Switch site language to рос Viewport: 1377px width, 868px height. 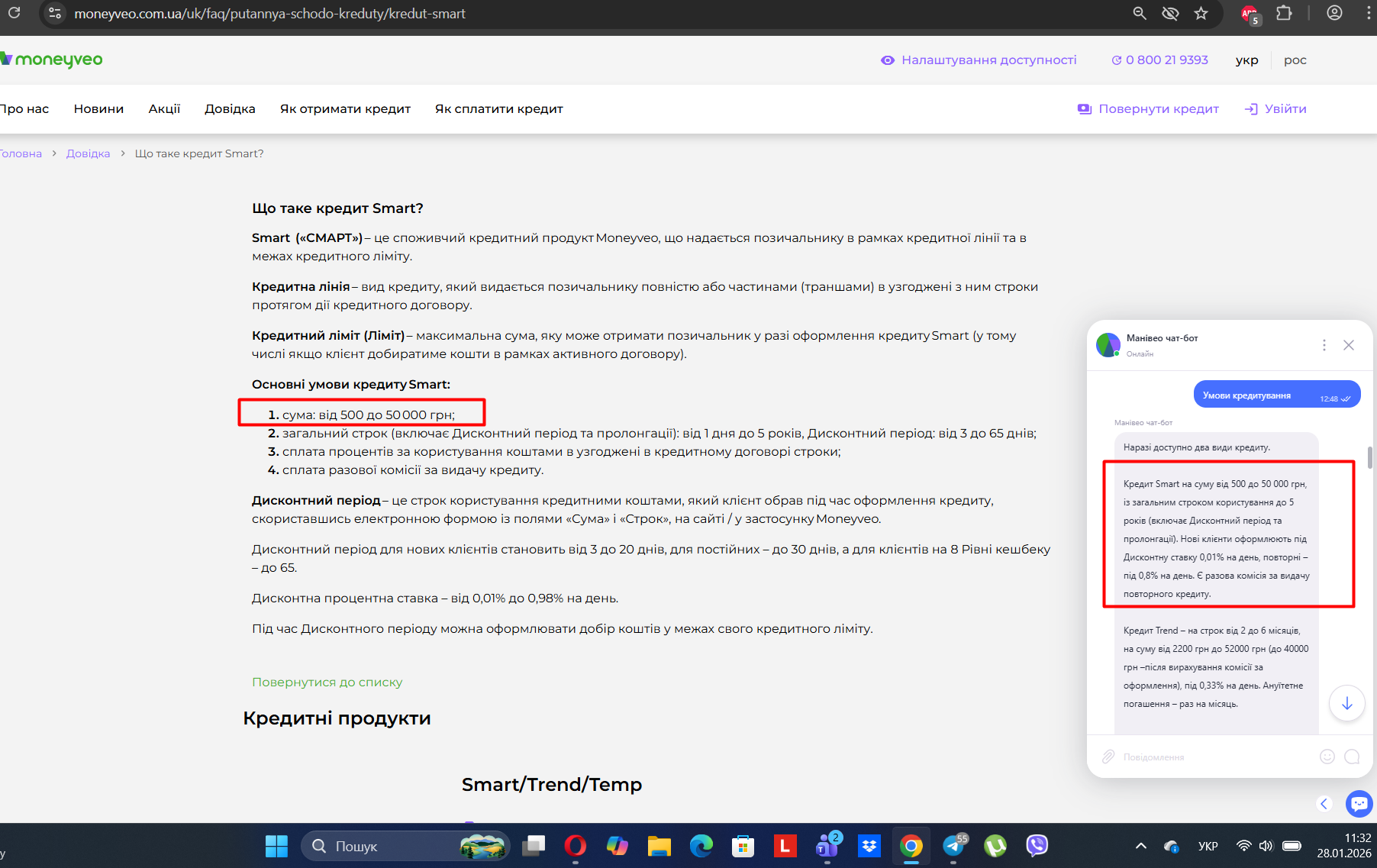pyautogui.click(x=1295, y=60)
